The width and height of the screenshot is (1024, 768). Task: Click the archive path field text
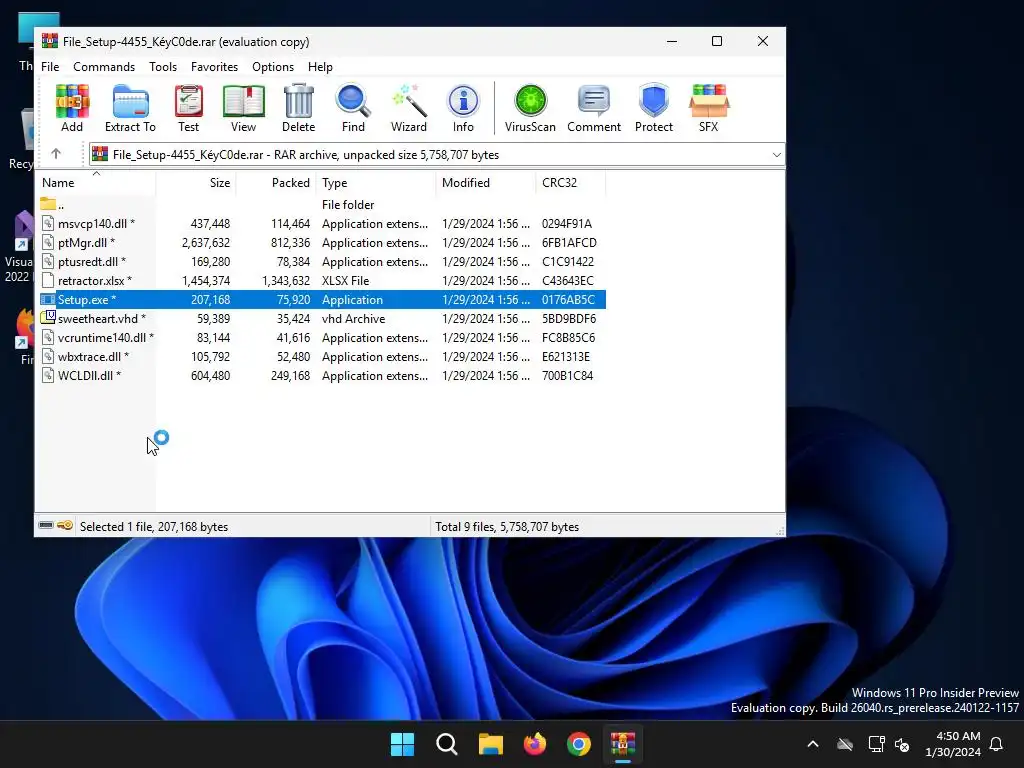[306, 155]
